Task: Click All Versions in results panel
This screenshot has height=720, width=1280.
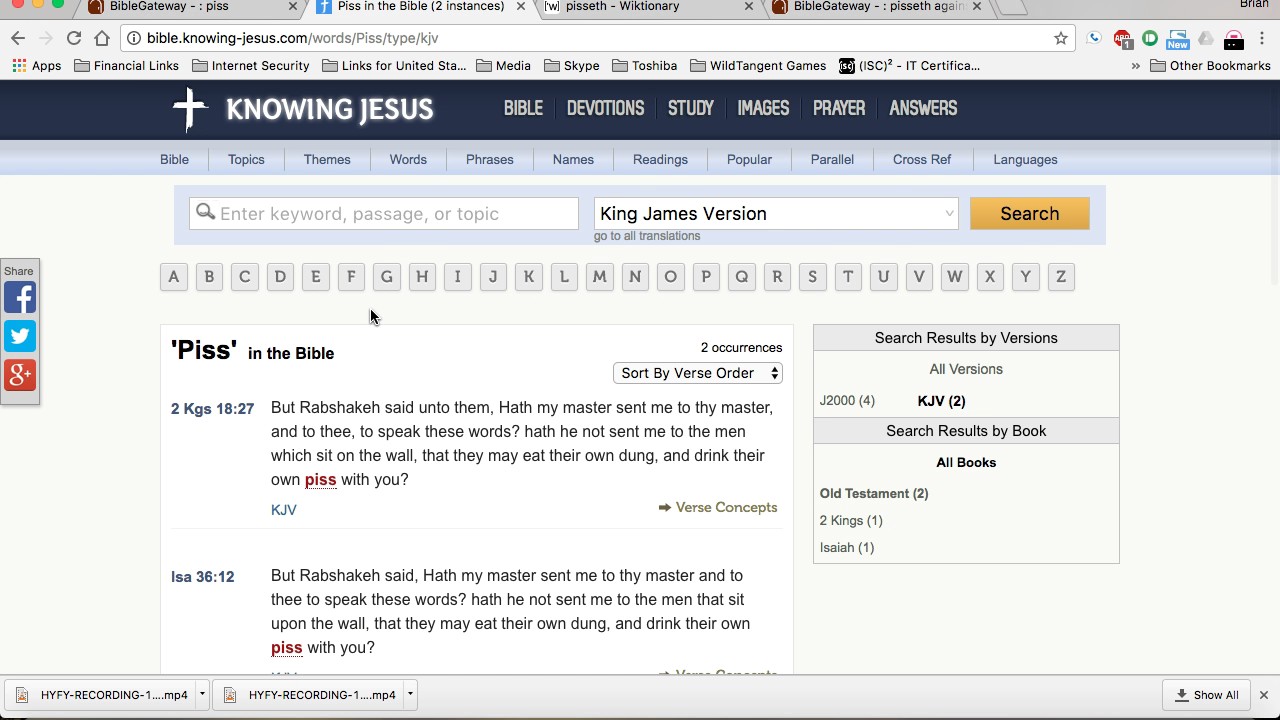Action: pyautogui.click(x=966, y=369)
